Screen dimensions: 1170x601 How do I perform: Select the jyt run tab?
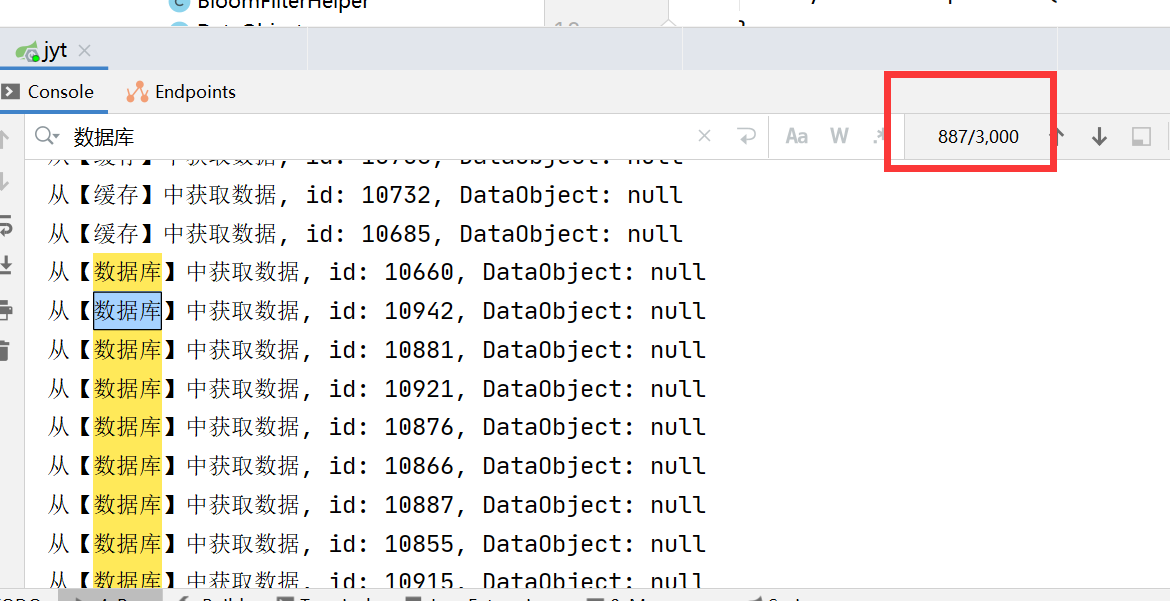coord(54,51)
